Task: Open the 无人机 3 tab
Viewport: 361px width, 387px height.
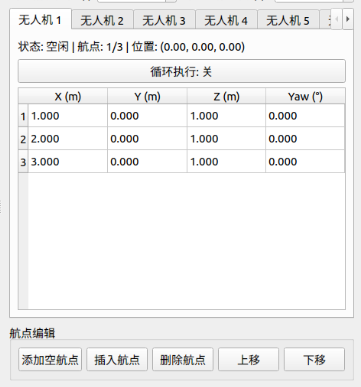Action: pyautogui.click(x=164, y=20)
